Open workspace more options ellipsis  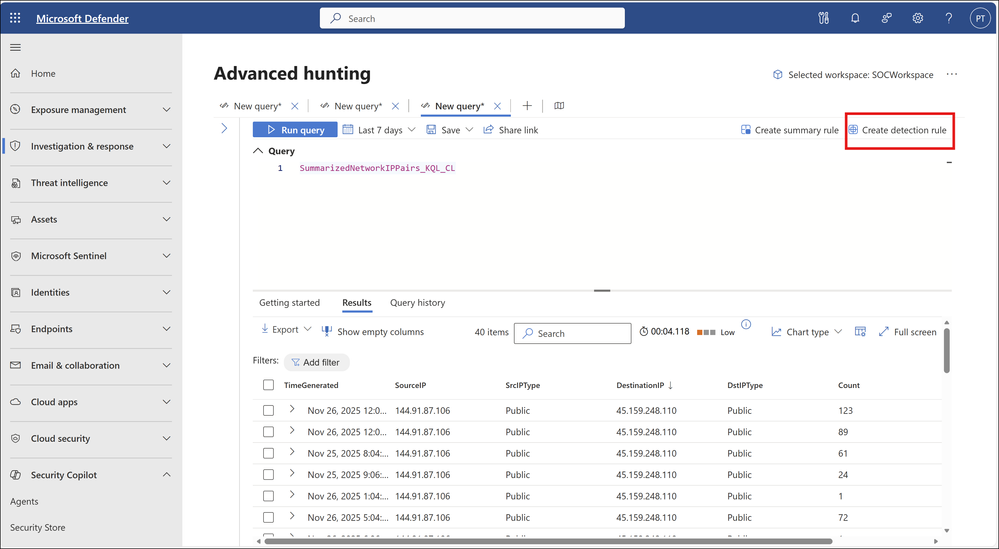951,75
